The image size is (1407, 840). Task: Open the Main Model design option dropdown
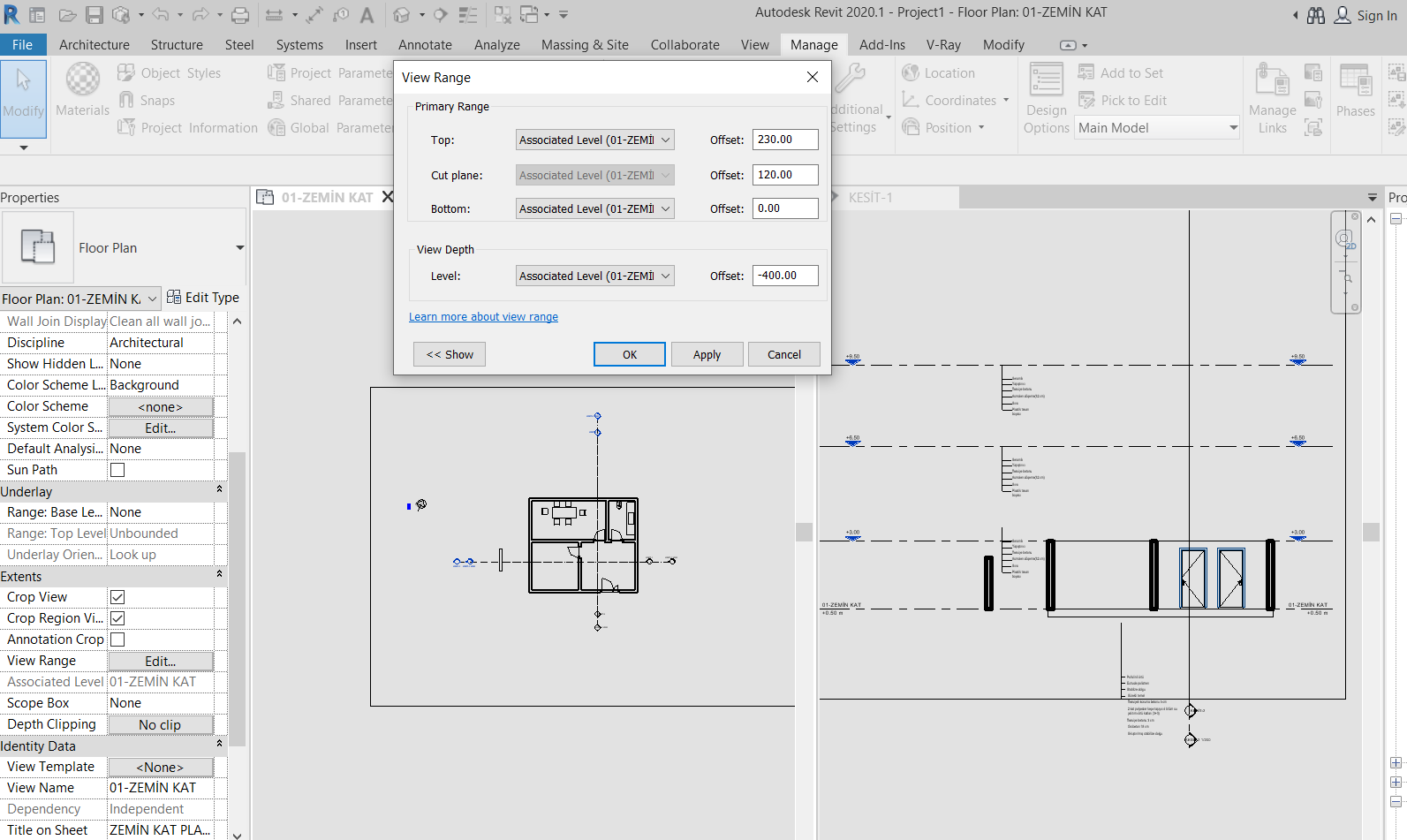point(1158,128)
